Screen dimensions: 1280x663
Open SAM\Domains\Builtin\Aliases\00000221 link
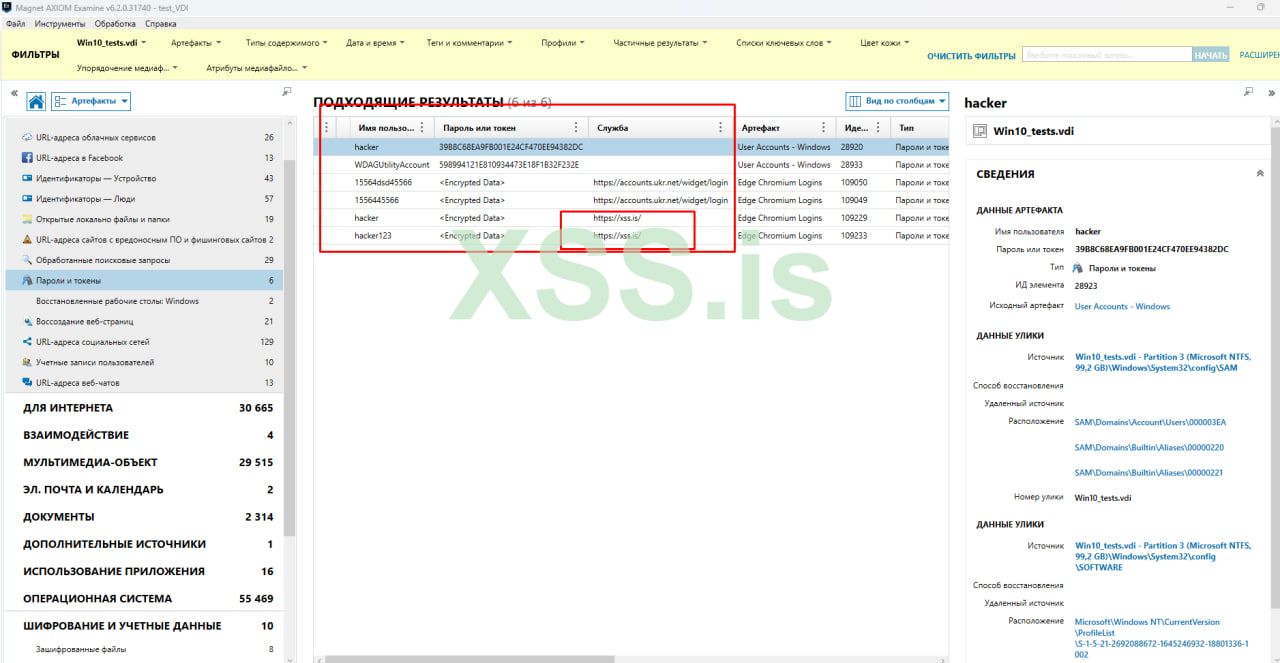[1149, 473]
